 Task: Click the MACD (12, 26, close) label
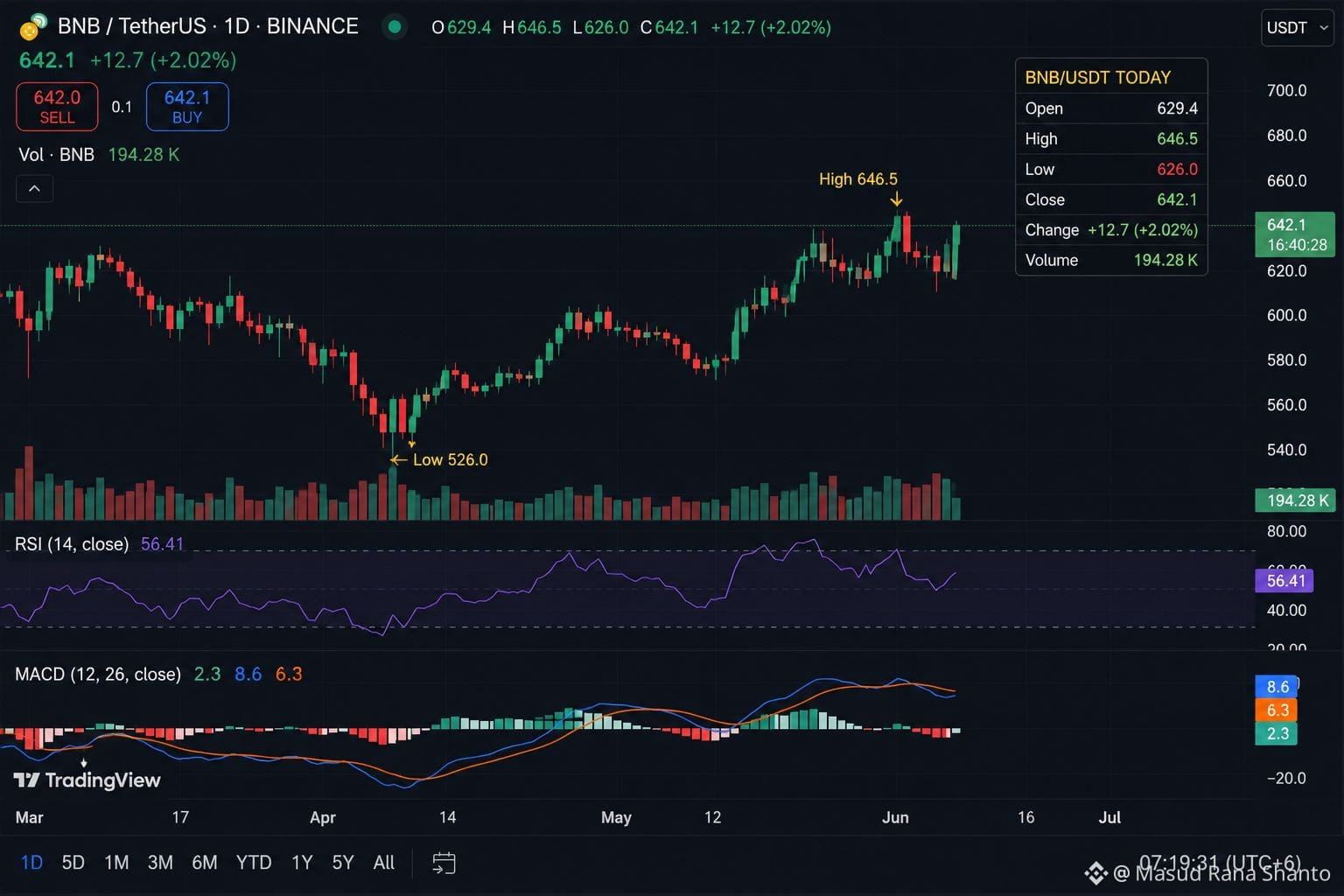[x=98, y=675]
